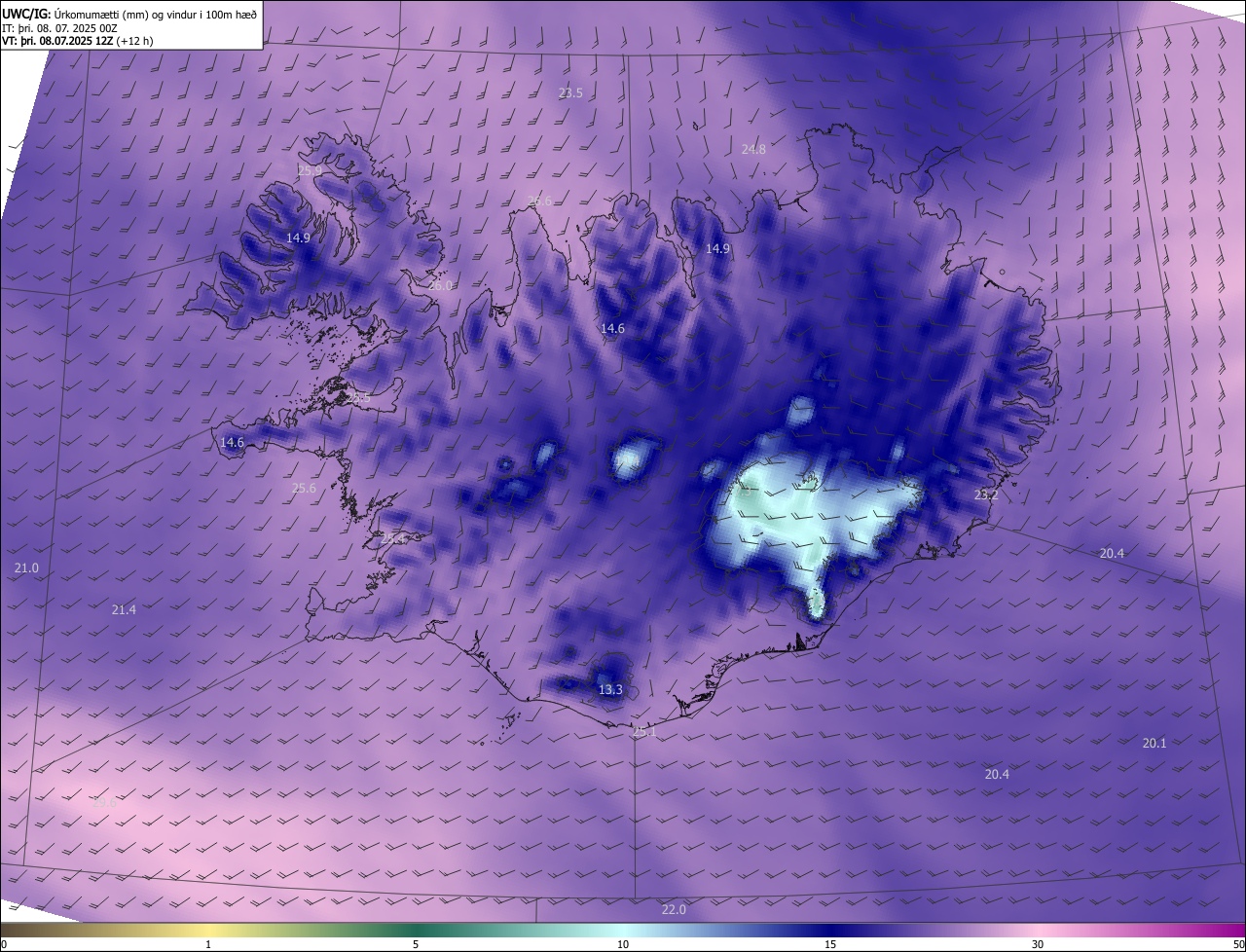Click the 23.5 value label on the map

tap(570, 93)
